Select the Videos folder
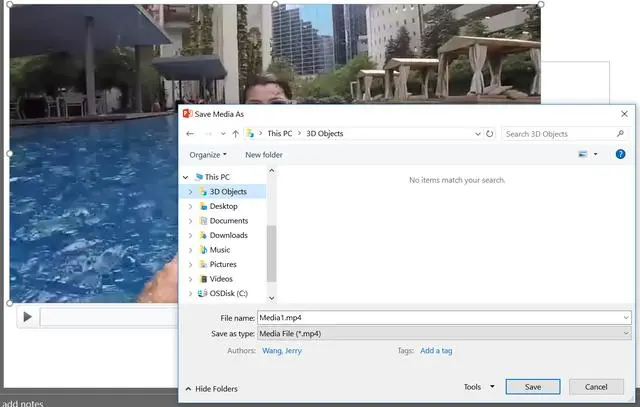Image resolution: width=640 pixels, height=407 pixels. [x=221, y=279]
